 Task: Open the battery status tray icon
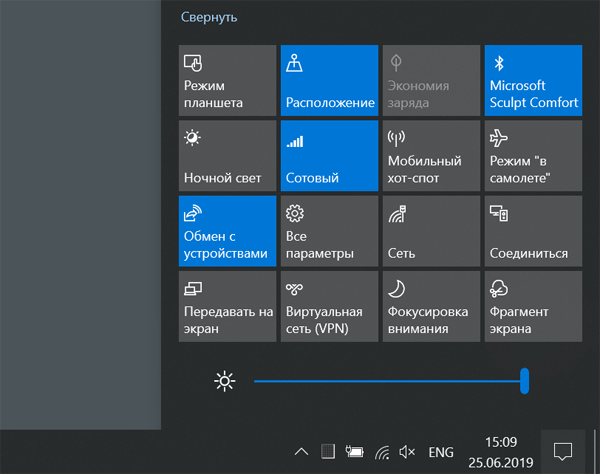355,452
